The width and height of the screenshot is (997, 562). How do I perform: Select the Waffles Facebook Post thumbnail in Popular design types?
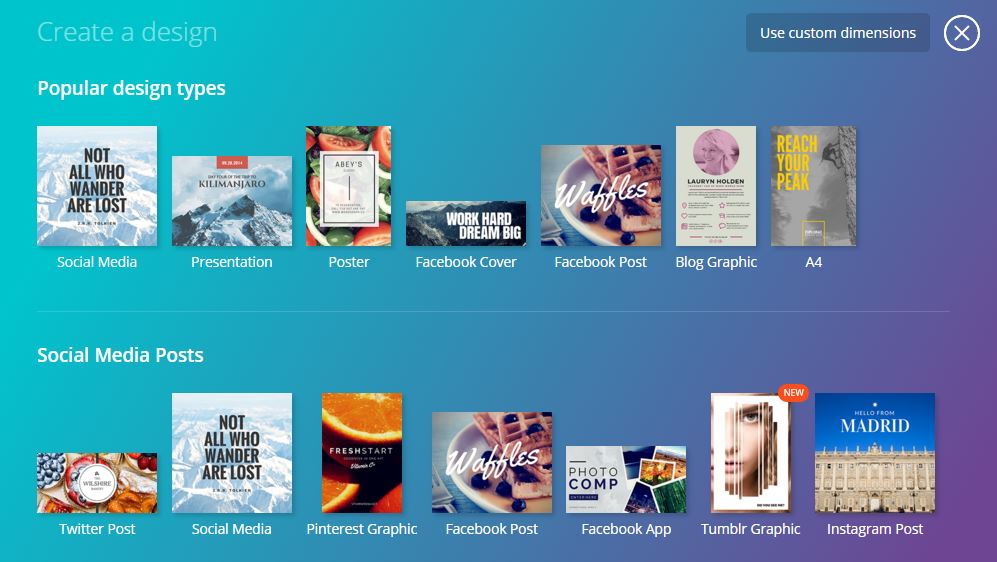pyautogui.click(x=601, y=195)
